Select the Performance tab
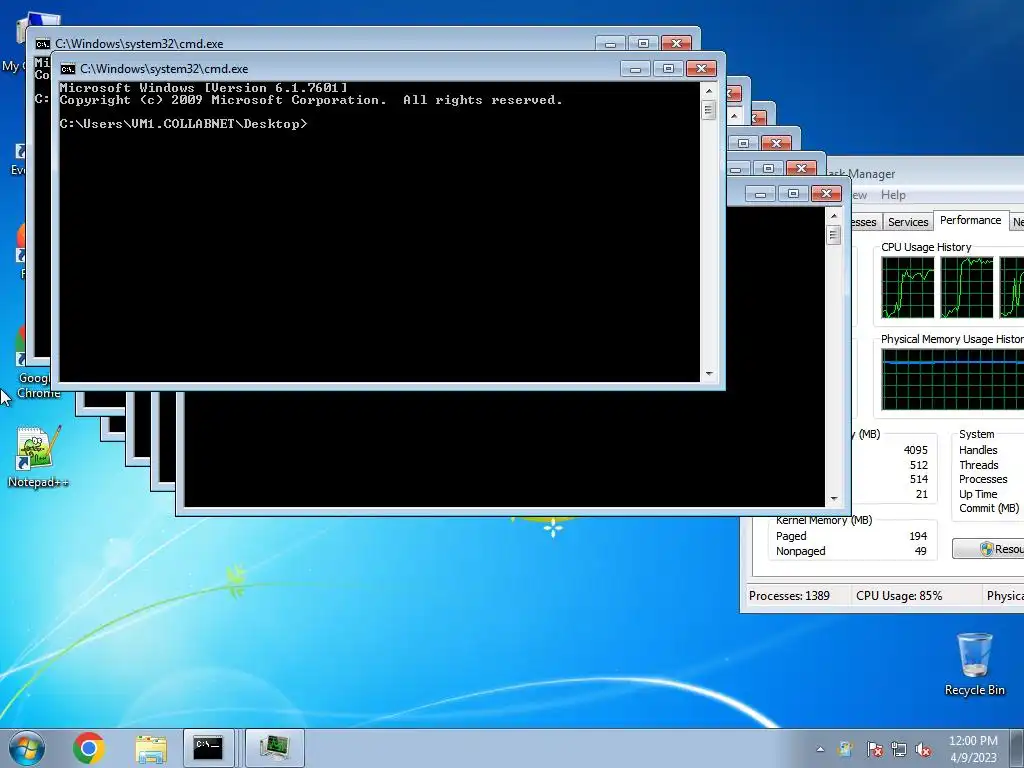The image size is (1024, 768). point(970,220)
